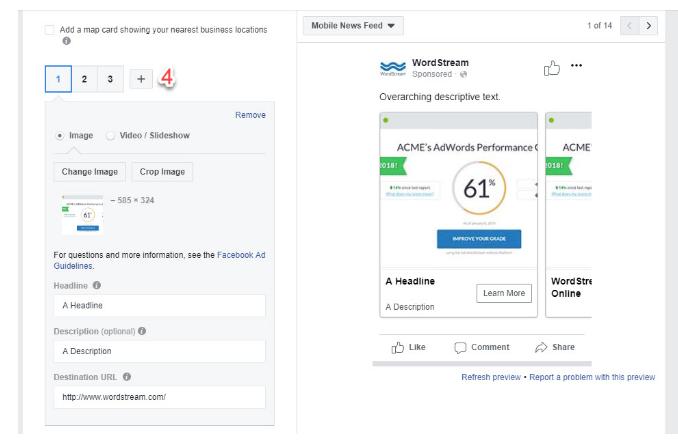This screenshot has width=678, height=440.
Task: Click the WordStream logo in preview
Action: [x=393, y=68]
